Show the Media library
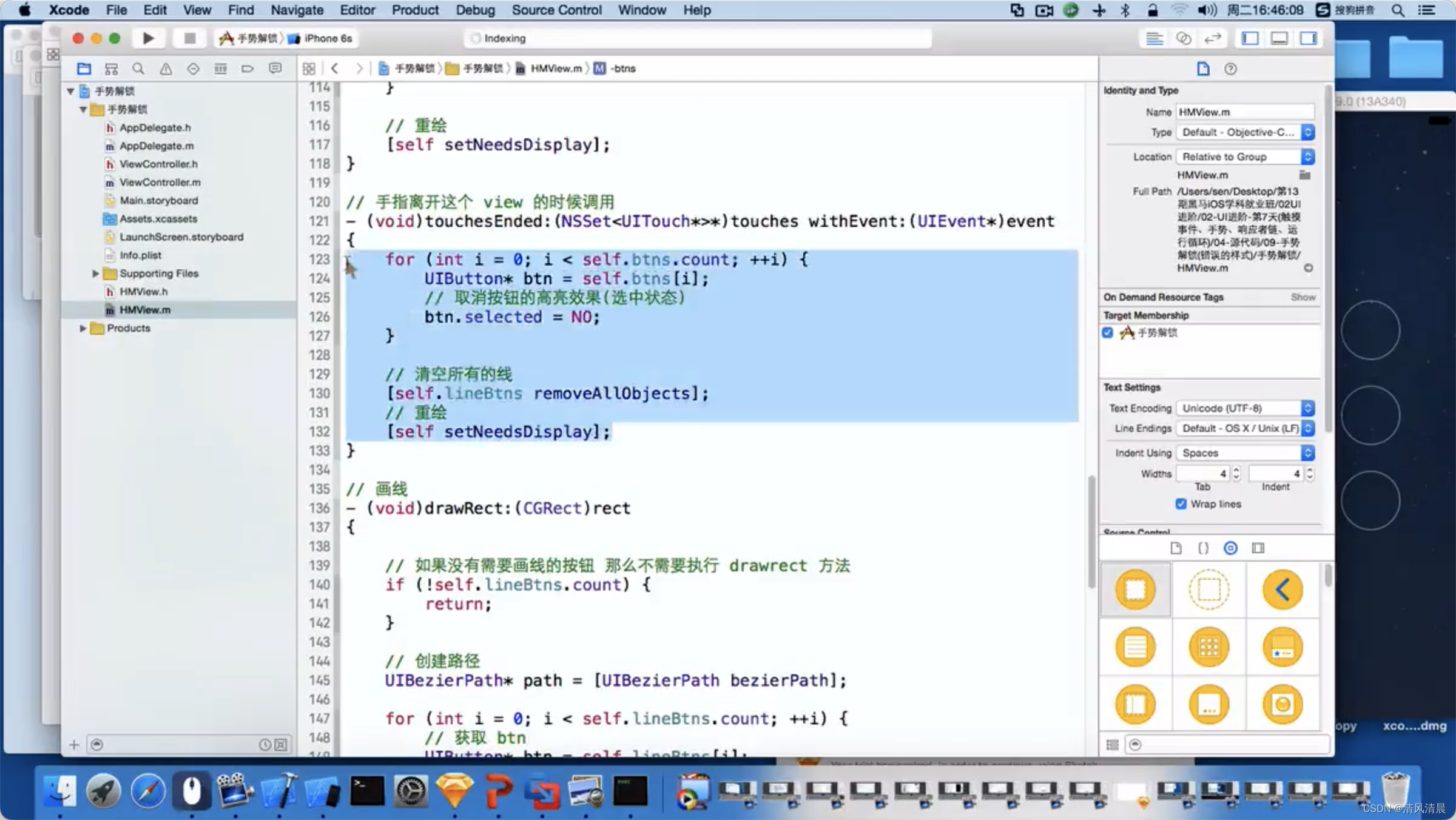Image resolution: width=1456 pixels, height=820 pixels. pyautogui.click(x=1258, y=548)
